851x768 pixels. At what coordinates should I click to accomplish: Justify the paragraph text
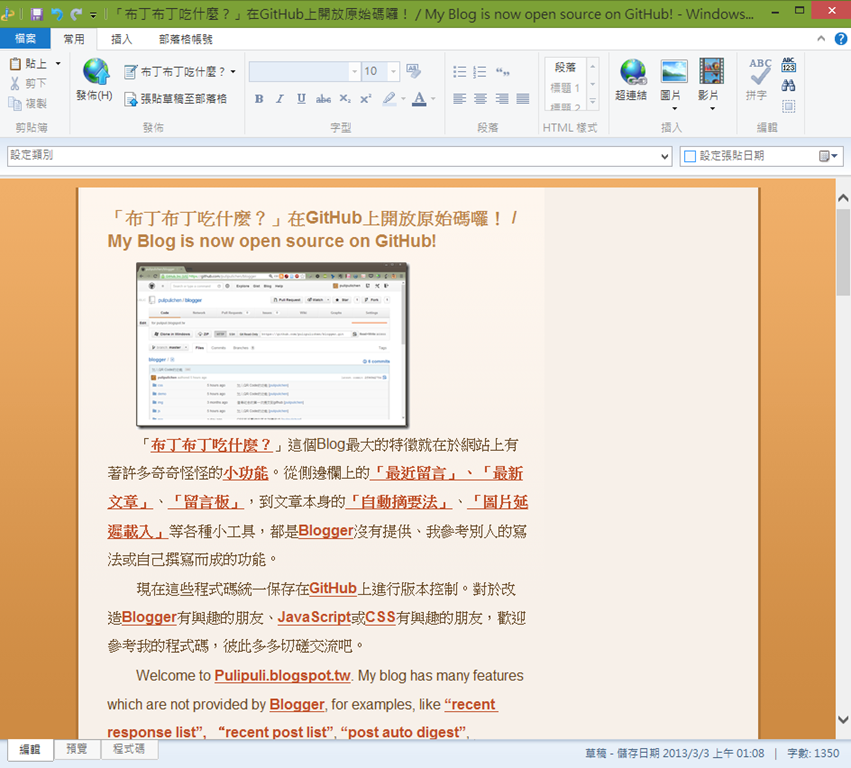click(x=523, y=99)
